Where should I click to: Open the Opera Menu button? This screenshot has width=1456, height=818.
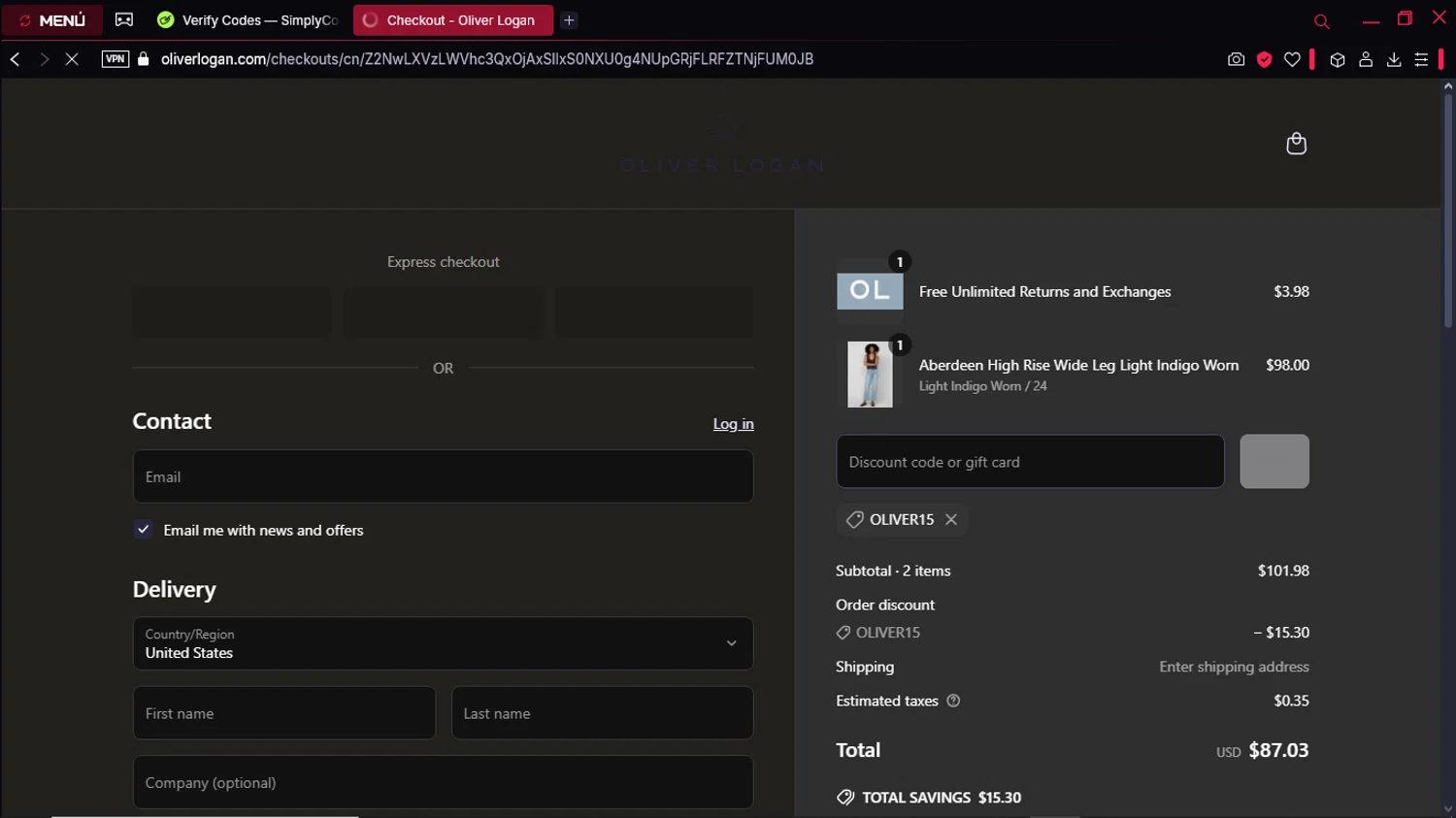(x=52, y=20)
